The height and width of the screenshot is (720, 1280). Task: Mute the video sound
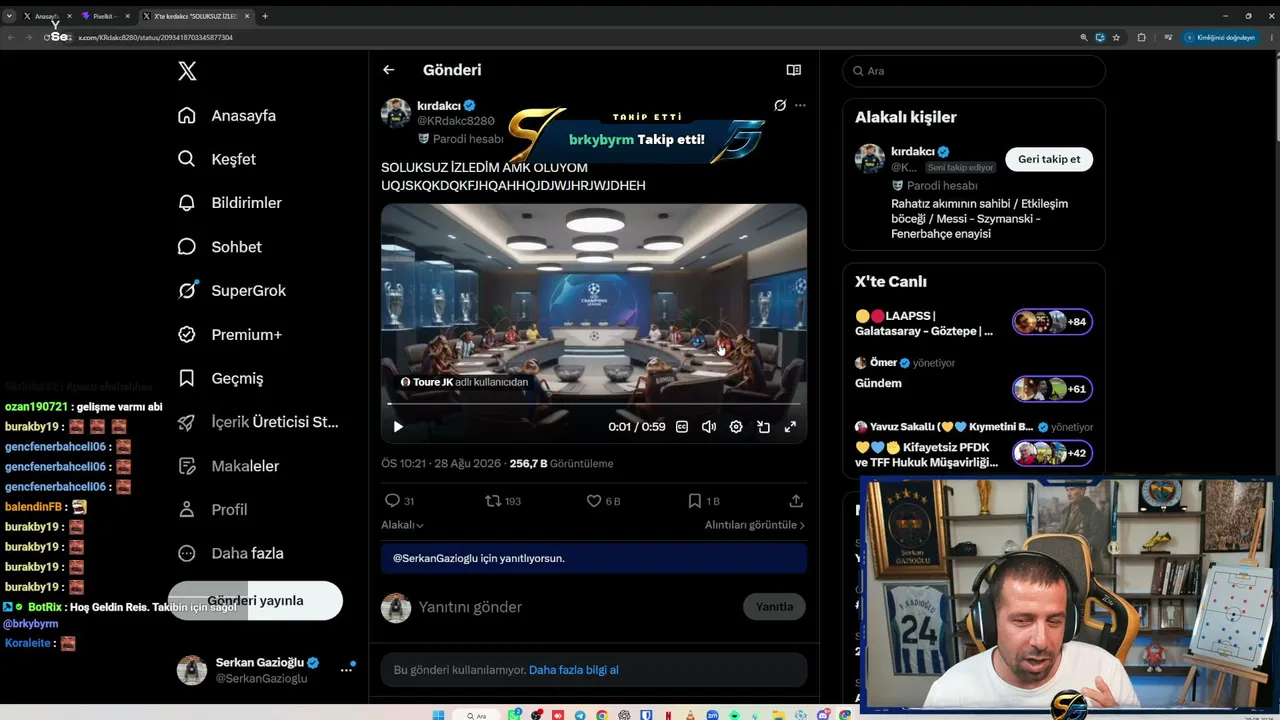tap(709, 427)
